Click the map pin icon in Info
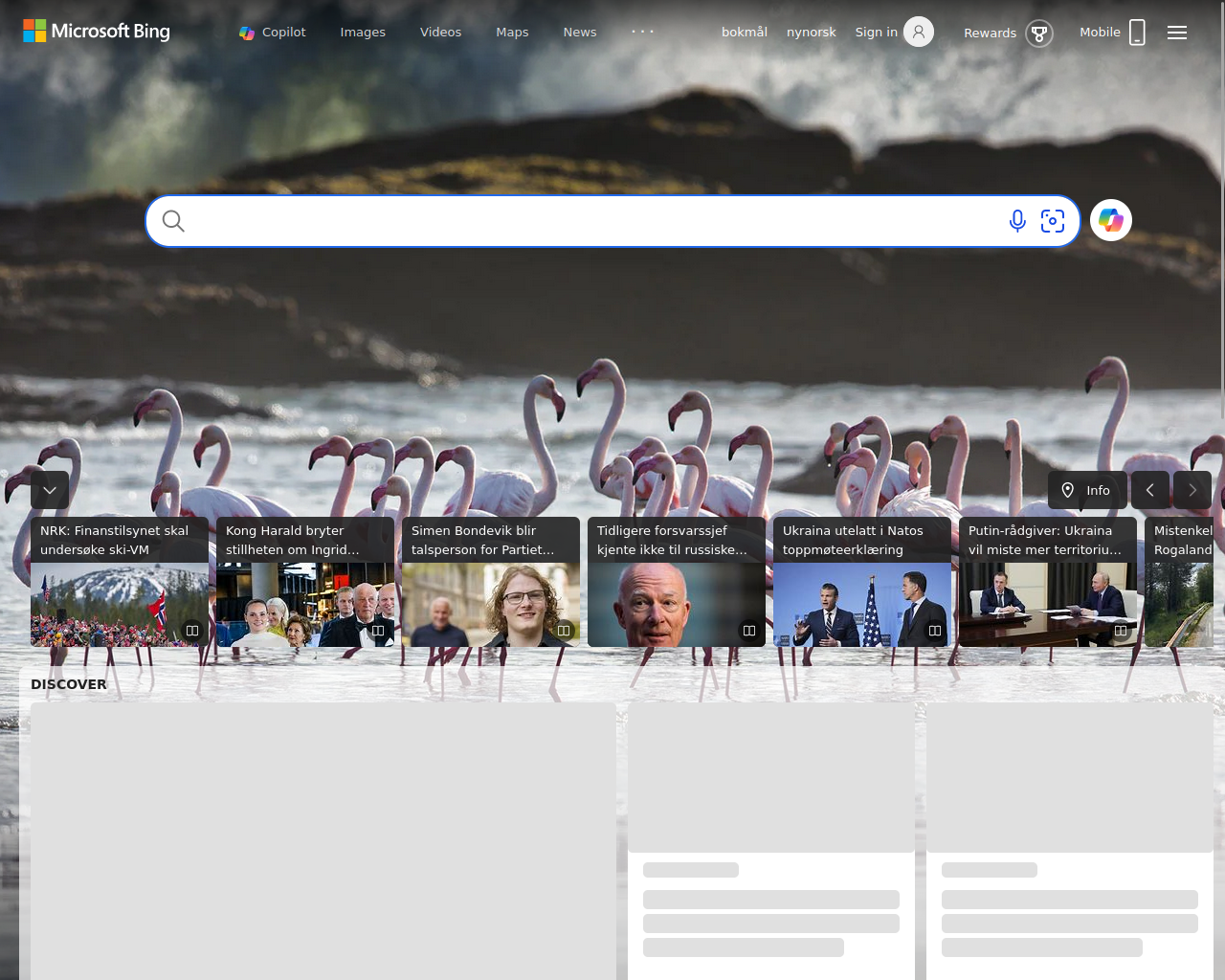The height and width of the screenshot is (980, 1225). (x=1068, y=490)
